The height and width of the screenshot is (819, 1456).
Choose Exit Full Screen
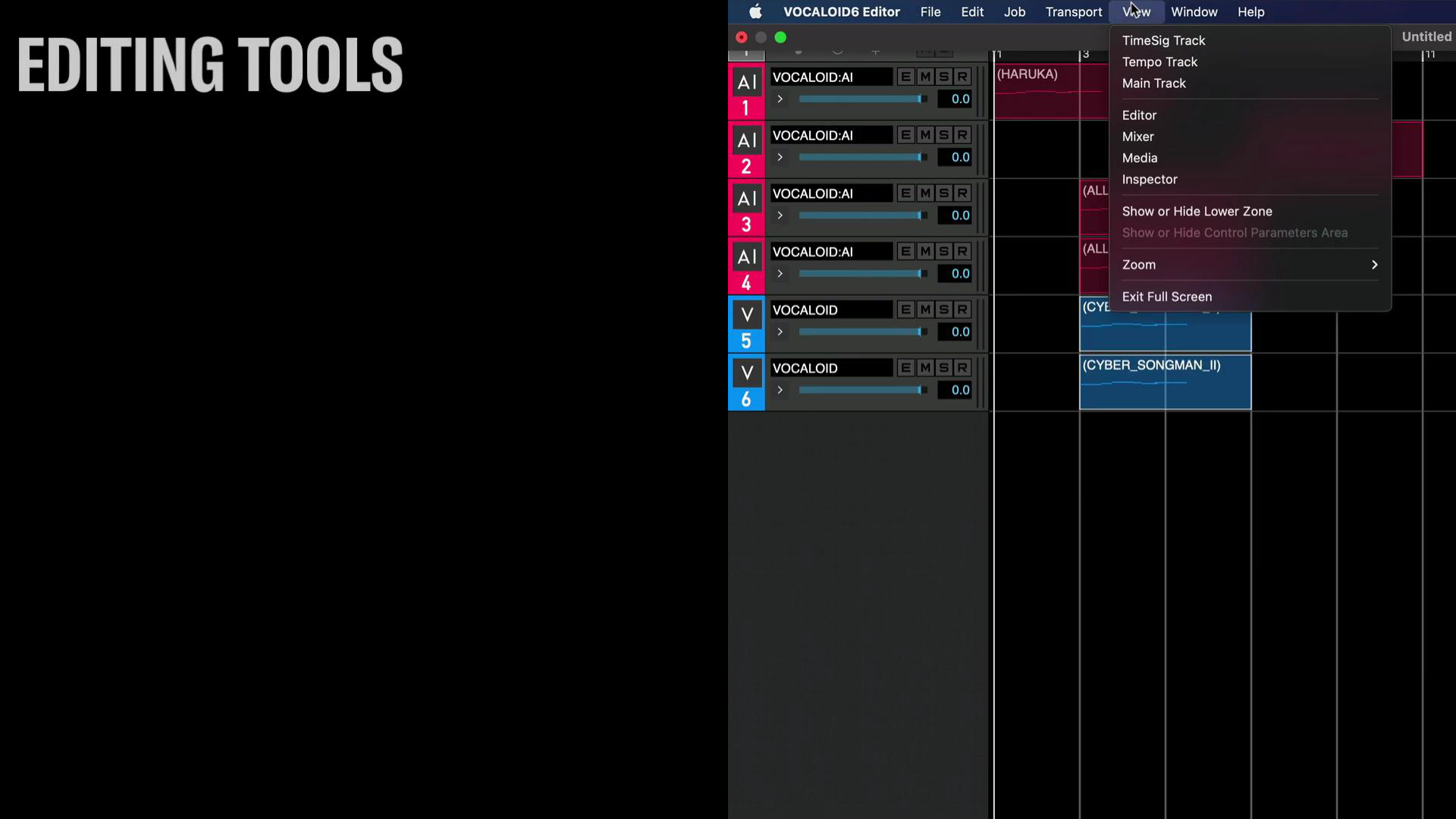[1250, 297]
